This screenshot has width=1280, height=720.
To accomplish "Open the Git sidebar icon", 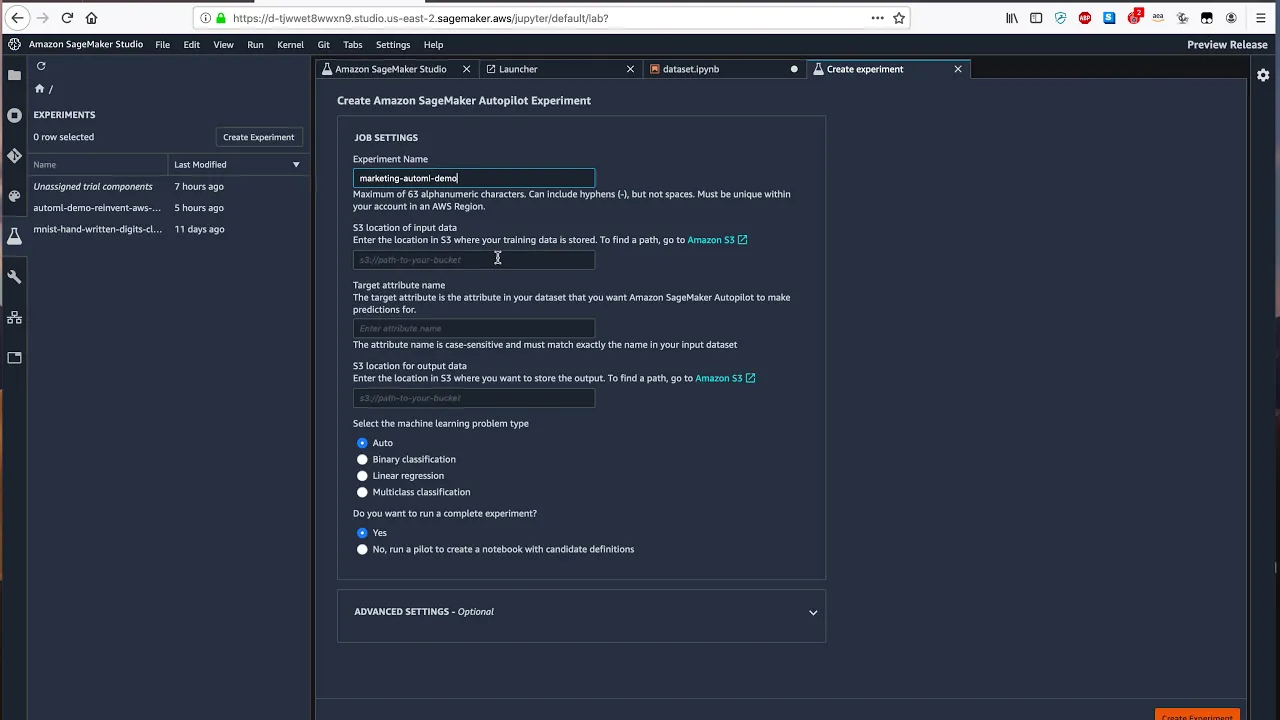I will point(14,156).
